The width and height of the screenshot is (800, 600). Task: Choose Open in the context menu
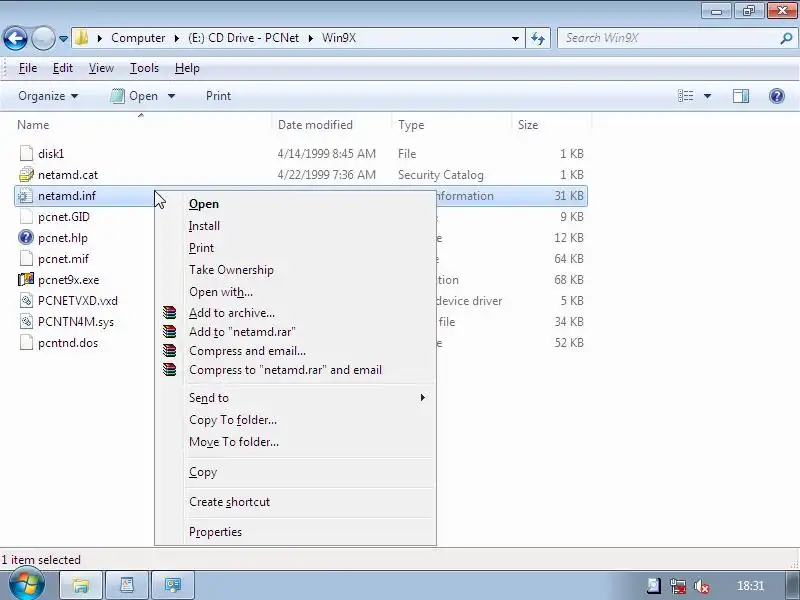click(x=204, y=204)
